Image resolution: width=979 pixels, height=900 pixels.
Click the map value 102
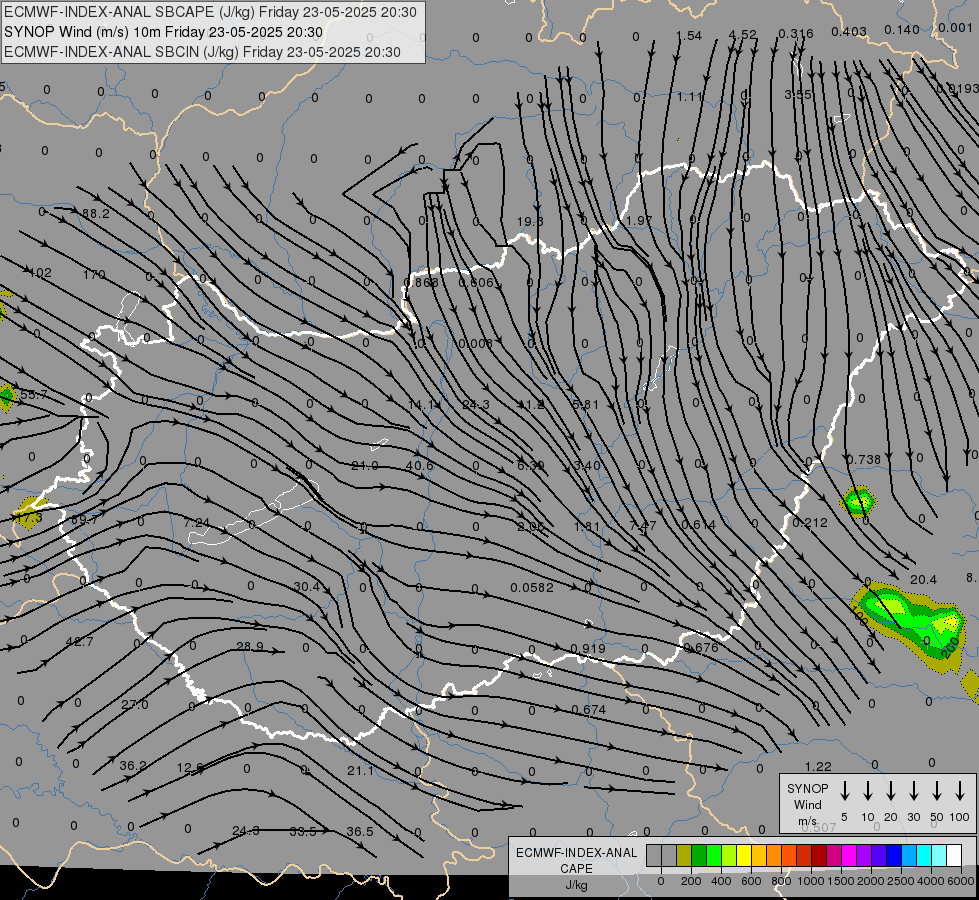coord(41,273)
